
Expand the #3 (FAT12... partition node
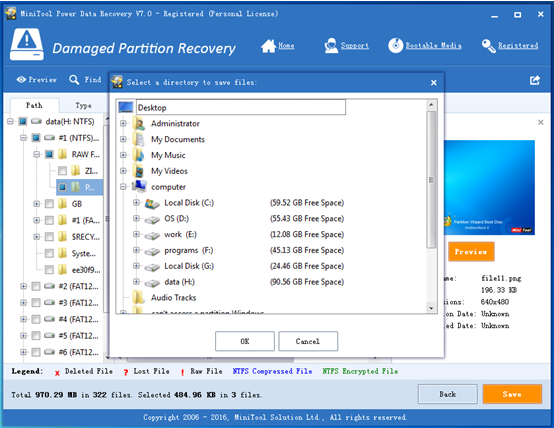pyautogui.click(x=23, y=303)
